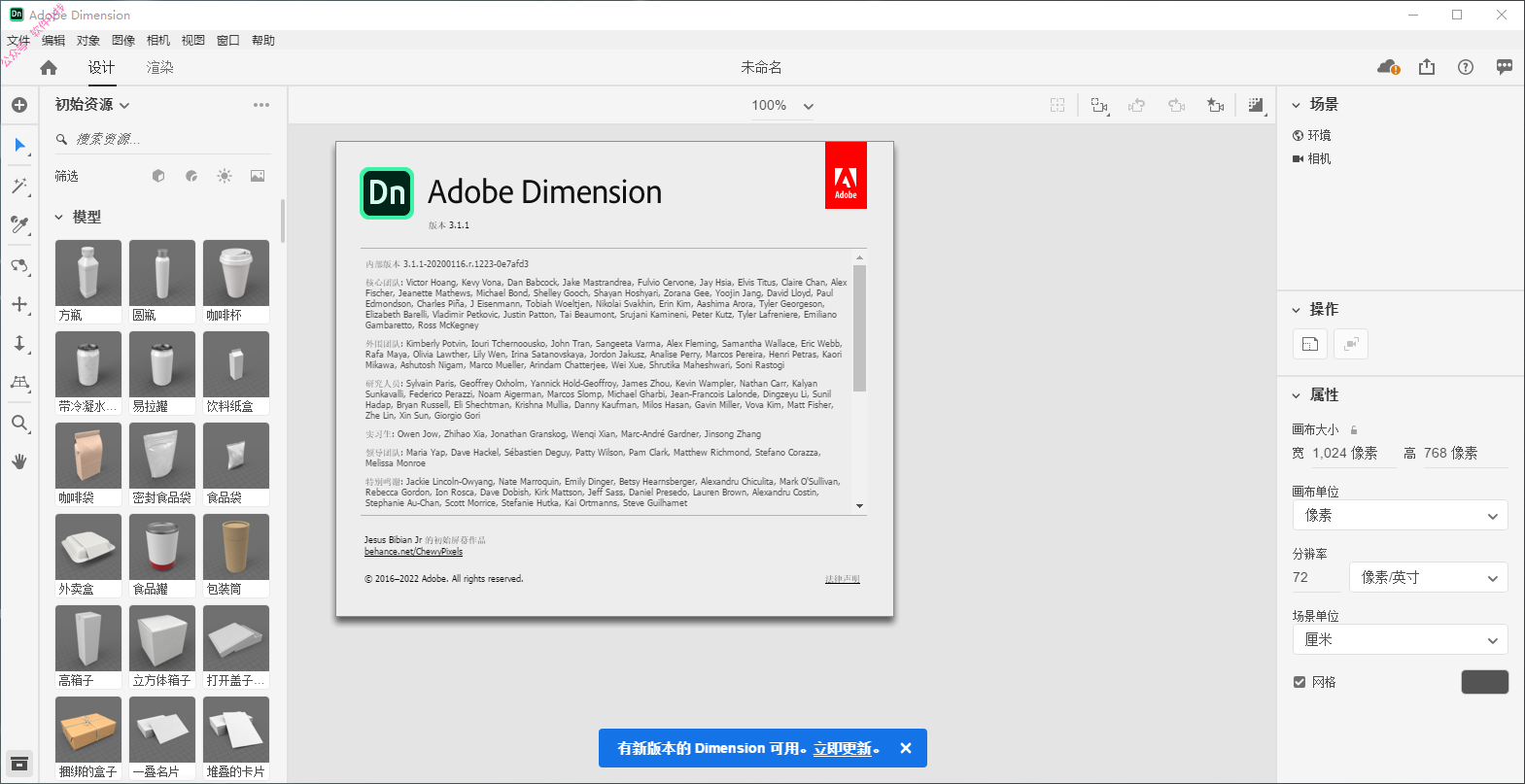The width and height of the screenshot is (1525, 784).
Task: Click the grid color swatch
Action: click(1485, 682)
